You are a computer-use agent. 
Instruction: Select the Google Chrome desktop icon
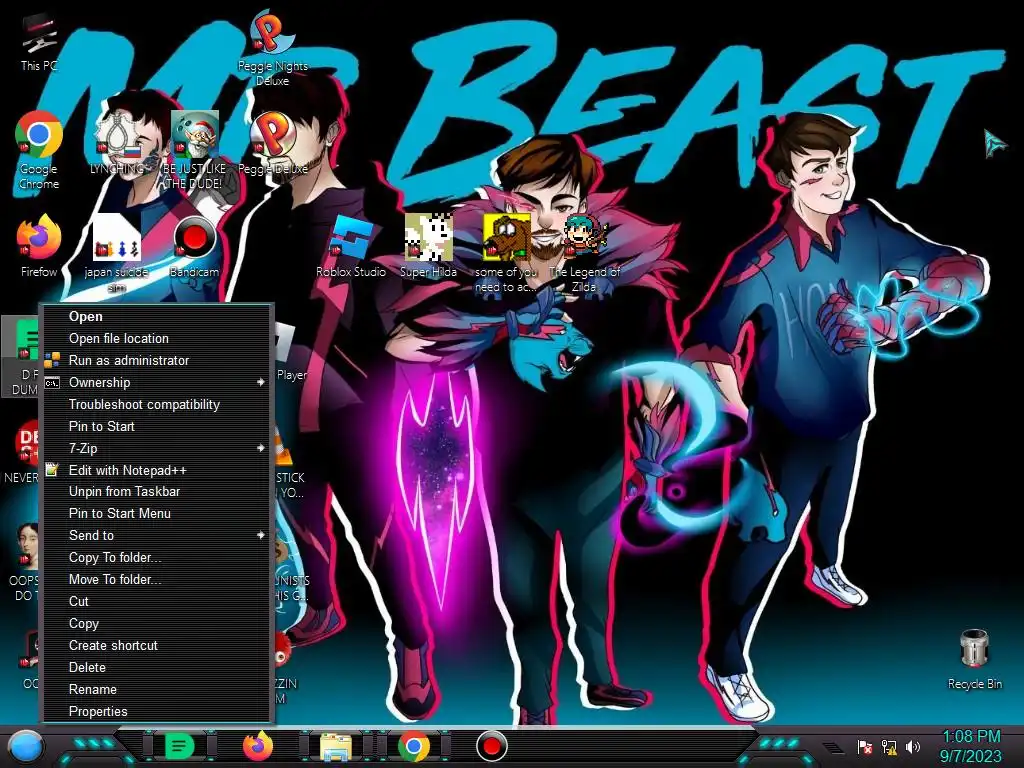click(x=39, y=152)
